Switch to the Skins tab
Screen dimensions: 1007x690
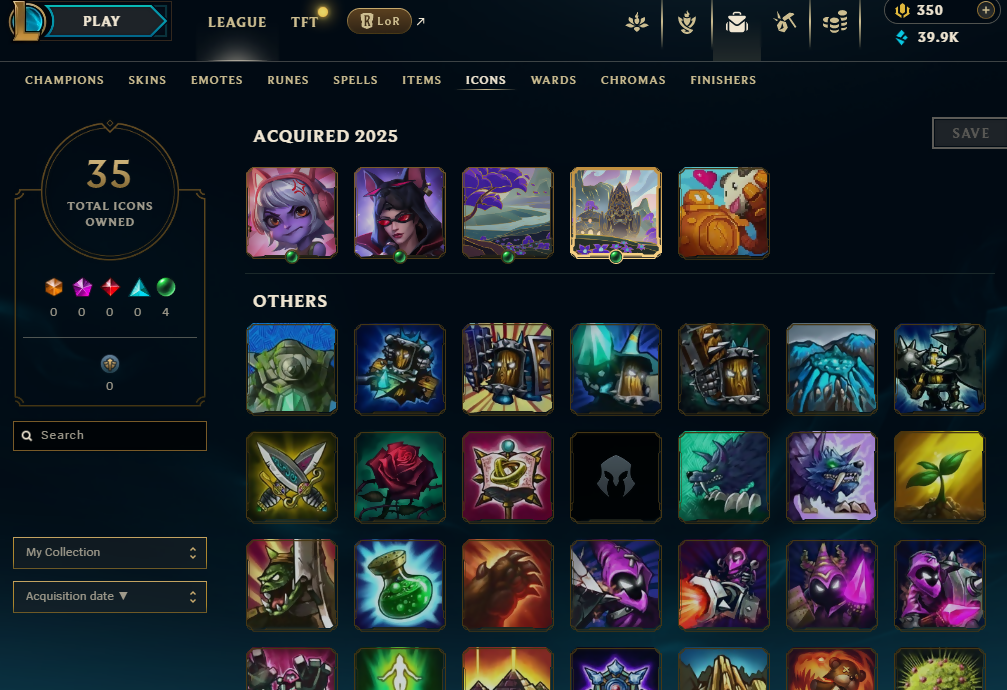click(147, 80)
